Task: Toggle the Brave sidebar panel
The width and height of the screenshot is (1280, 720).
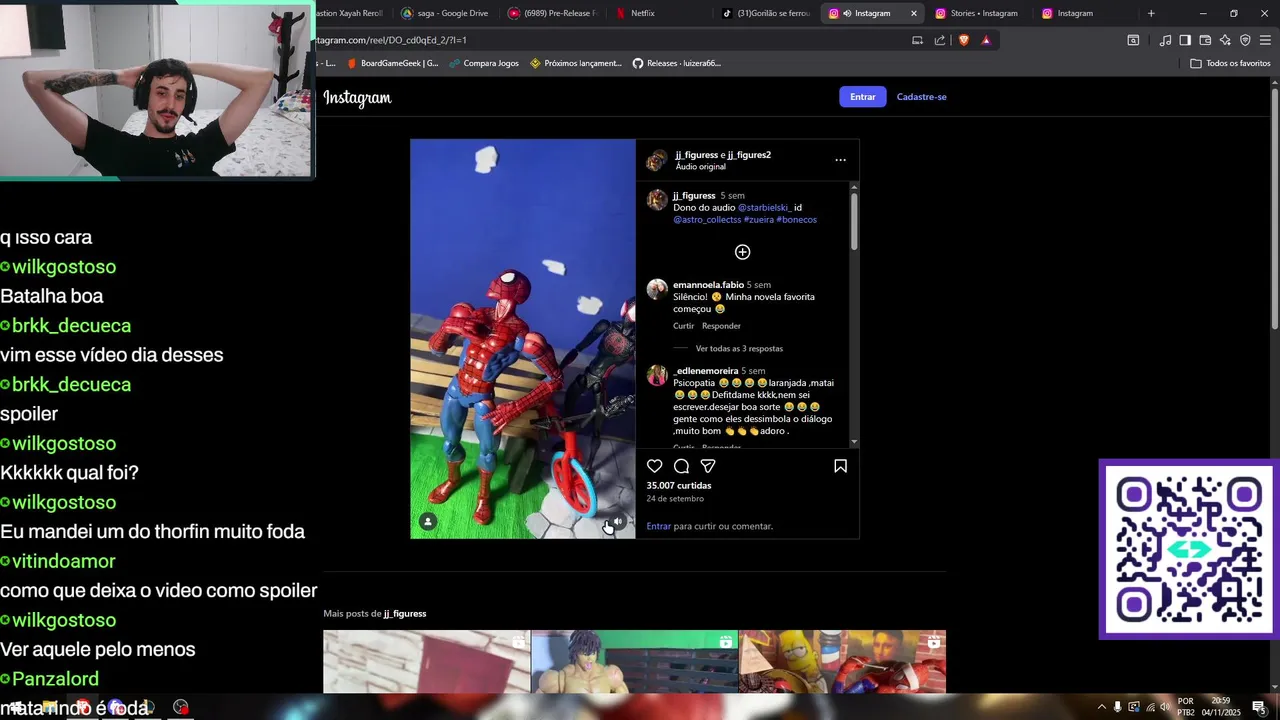Action: (1185, 40)
